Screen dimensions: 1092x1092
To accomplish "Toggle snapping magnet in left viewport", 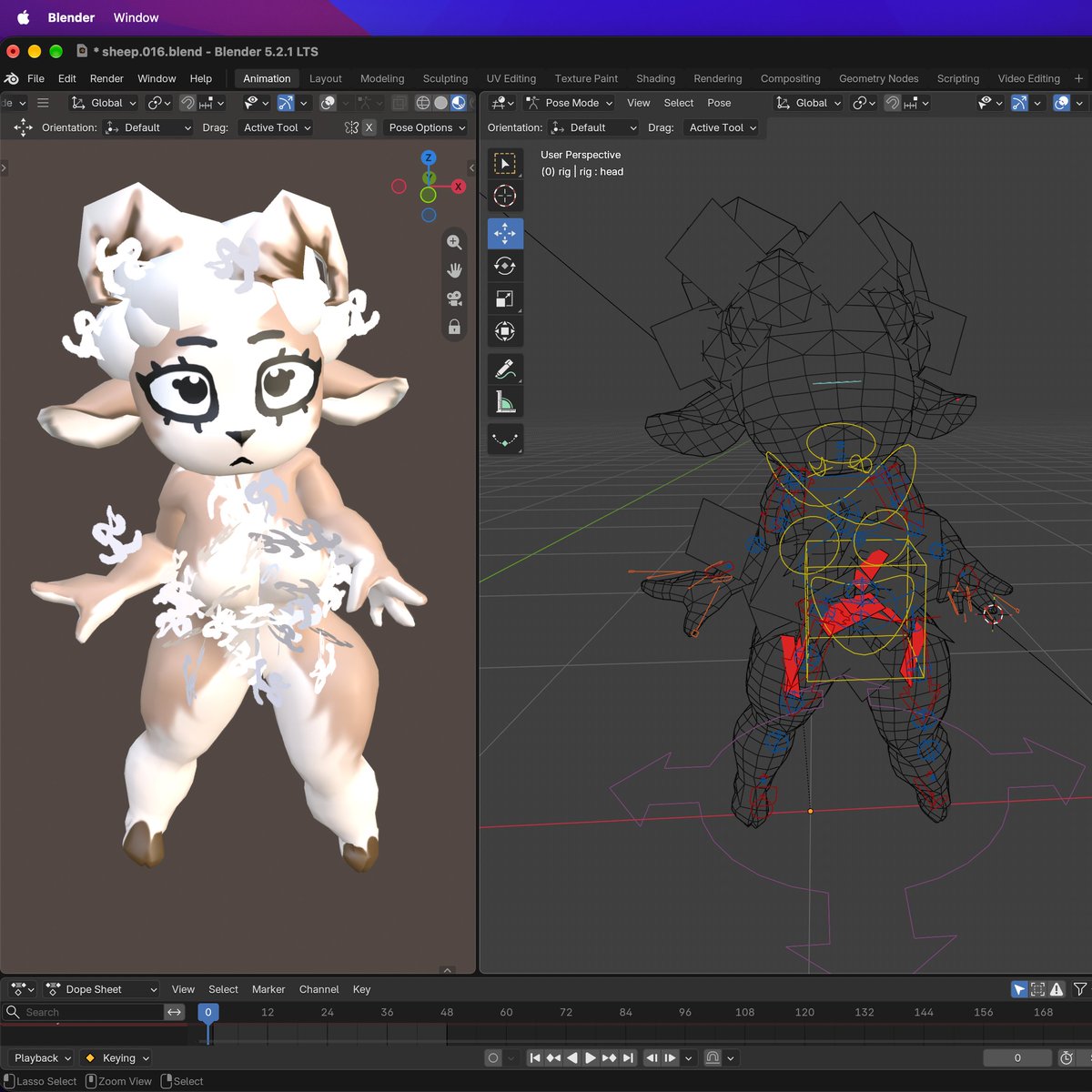I will point(187,103).
